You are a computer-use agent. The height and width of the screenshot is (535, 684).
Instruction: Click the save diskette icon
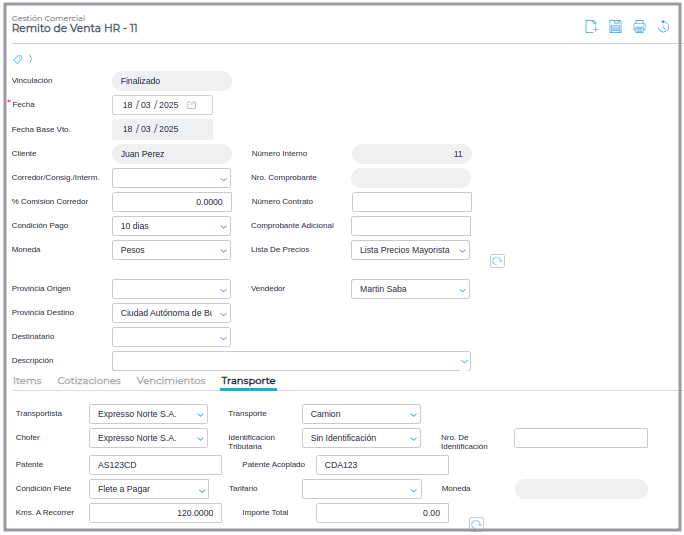(x=615, y=27)
